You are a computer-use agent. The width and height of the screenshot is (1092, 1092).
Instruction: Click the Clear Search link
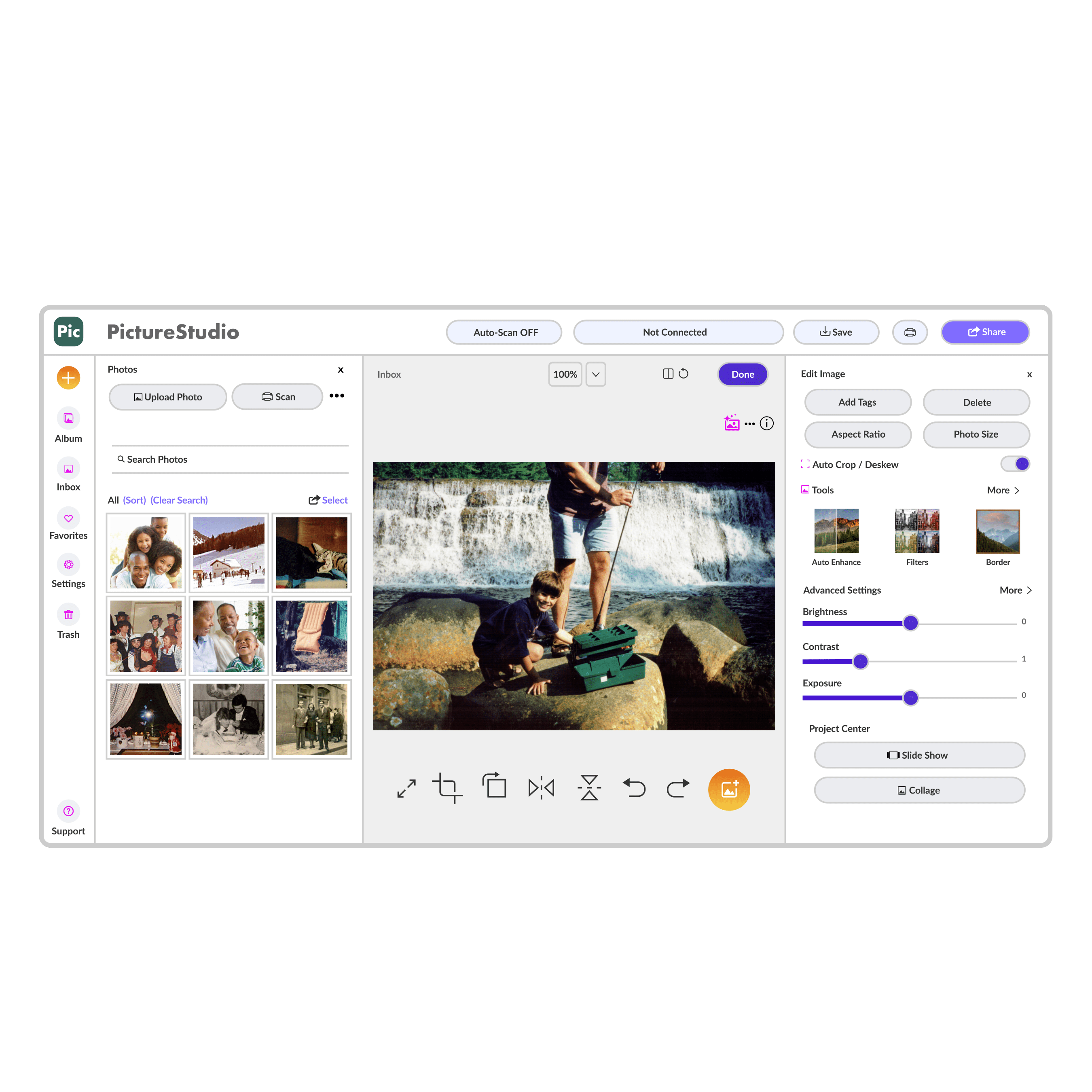click(x=179, y=500)
